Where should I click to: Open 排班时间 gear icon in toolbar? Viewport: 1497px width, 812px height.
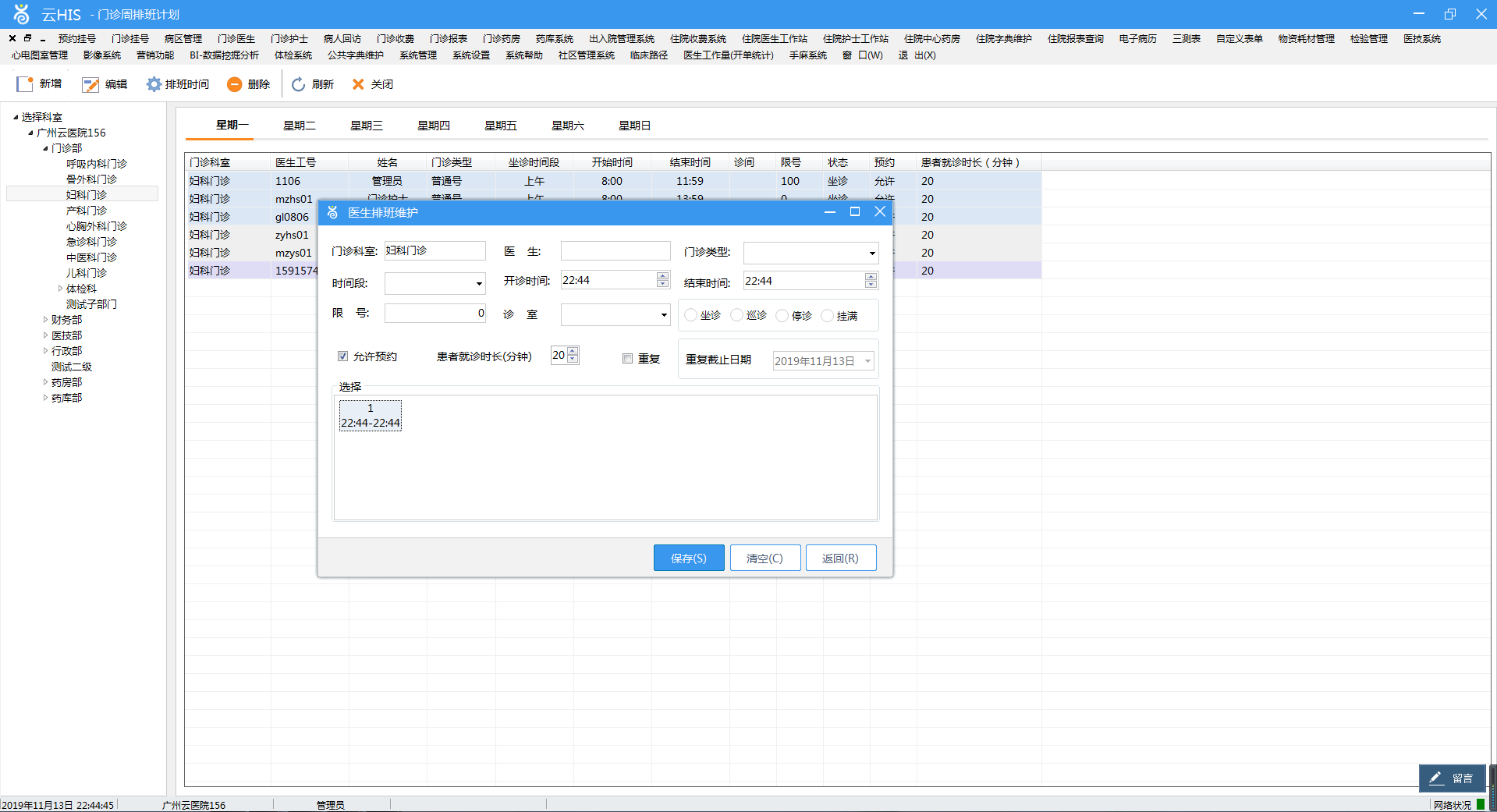tap(154, 84)
